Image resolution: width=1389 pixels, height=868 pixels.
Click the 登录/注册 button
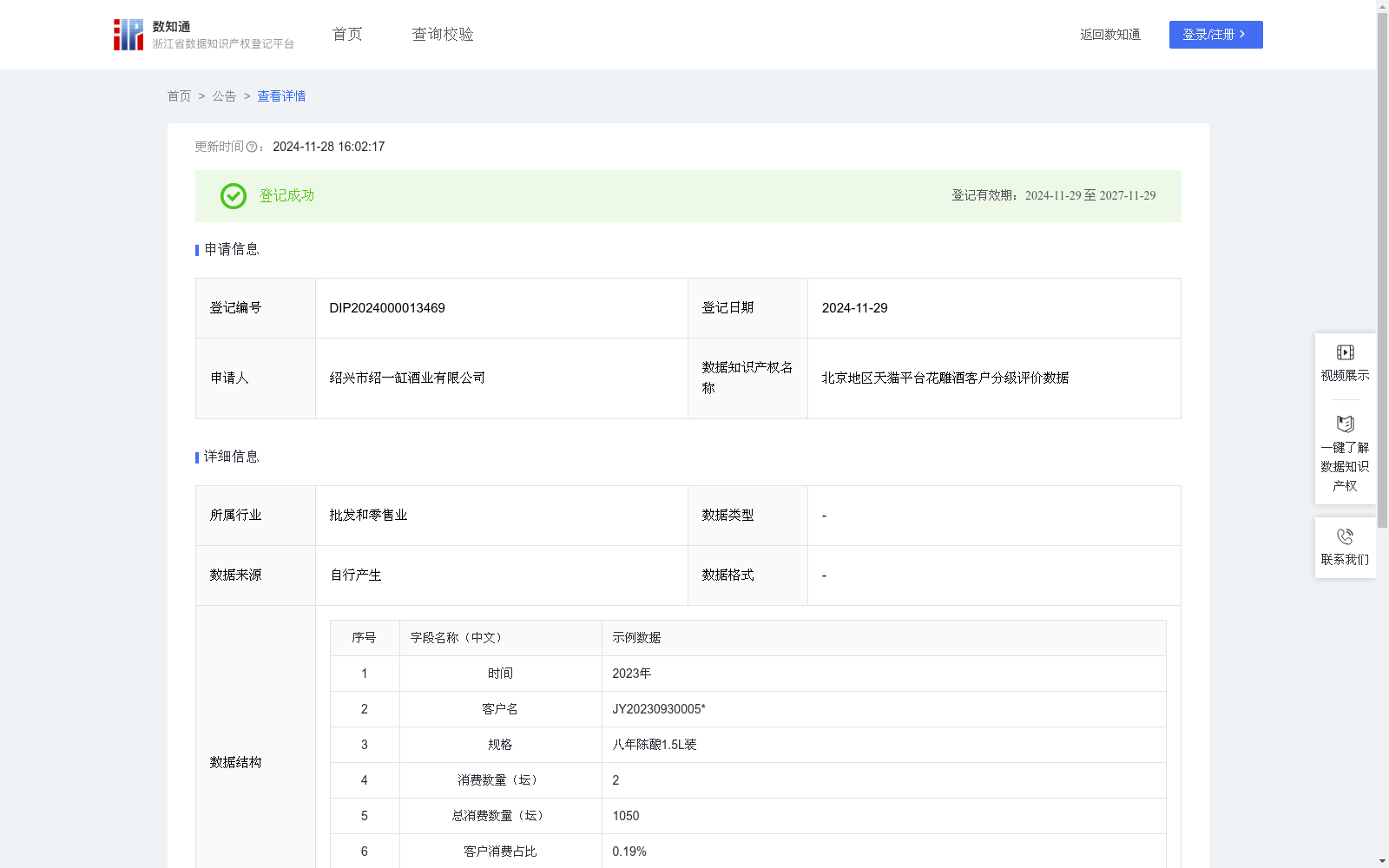1215,35
